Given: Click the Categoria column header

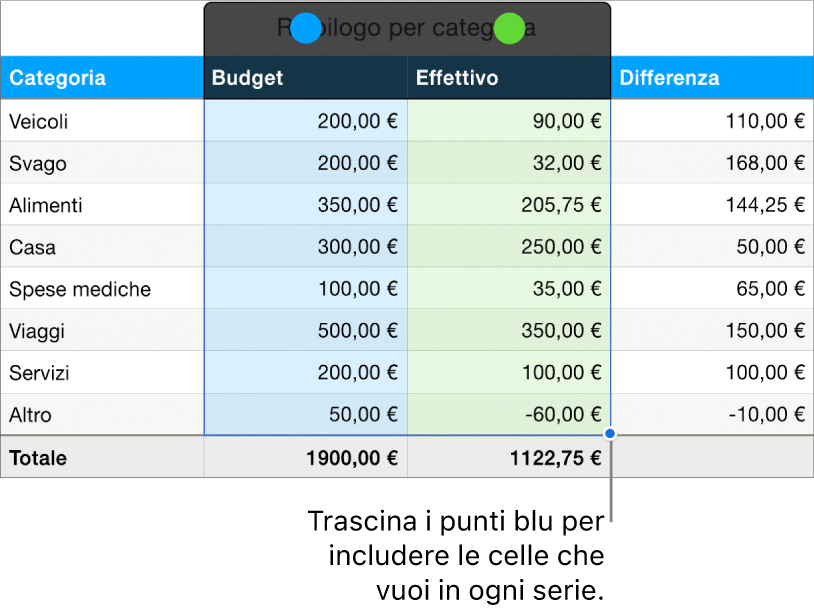Looking at the screenshot, I should pos(101,78).
